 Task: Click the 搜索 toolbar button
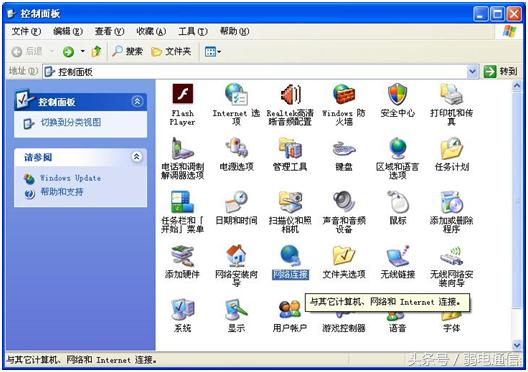[128, 52]
